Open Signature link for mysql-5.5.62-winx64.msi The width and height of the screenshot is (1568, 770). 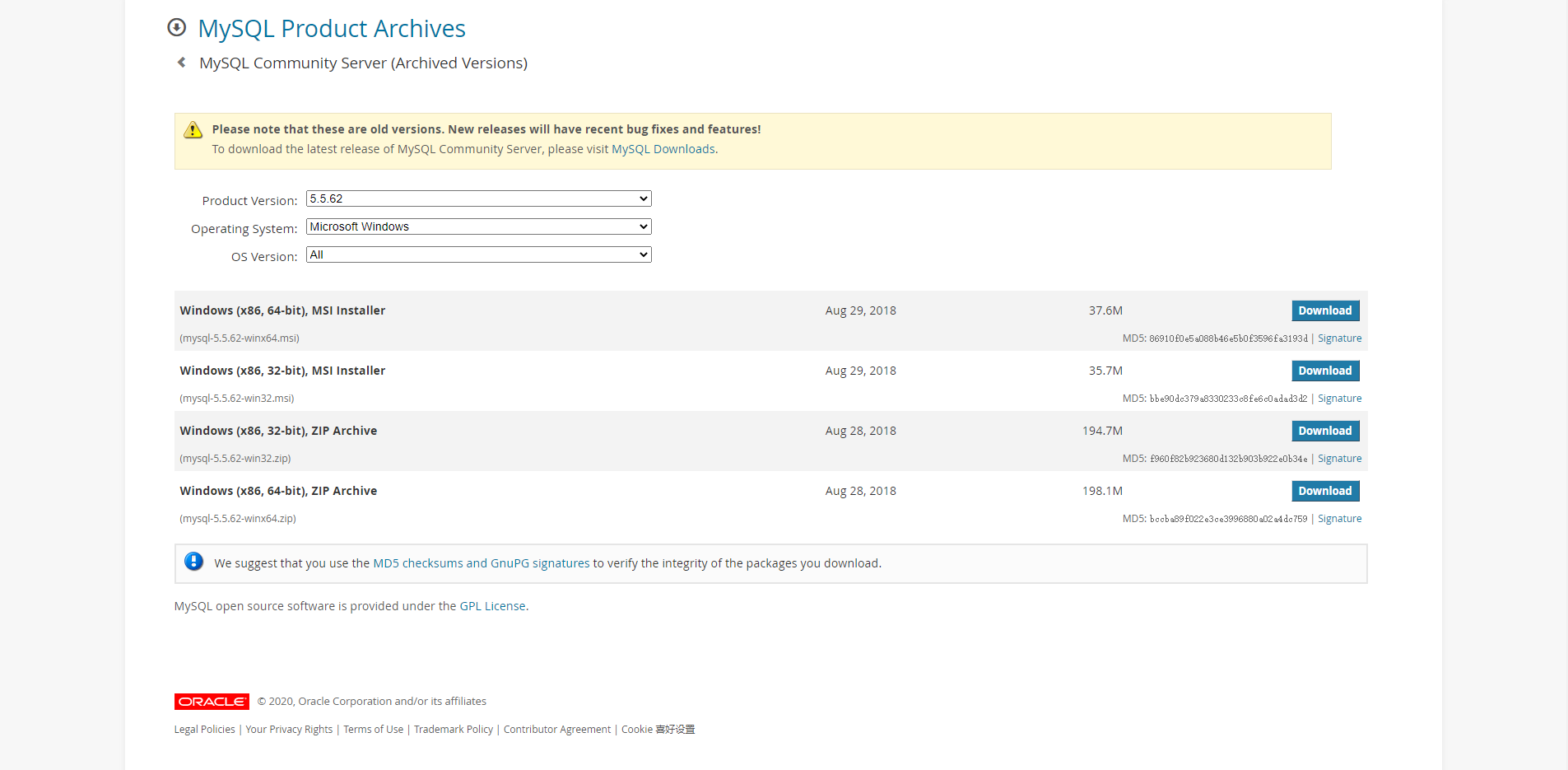pos(1339,338)
